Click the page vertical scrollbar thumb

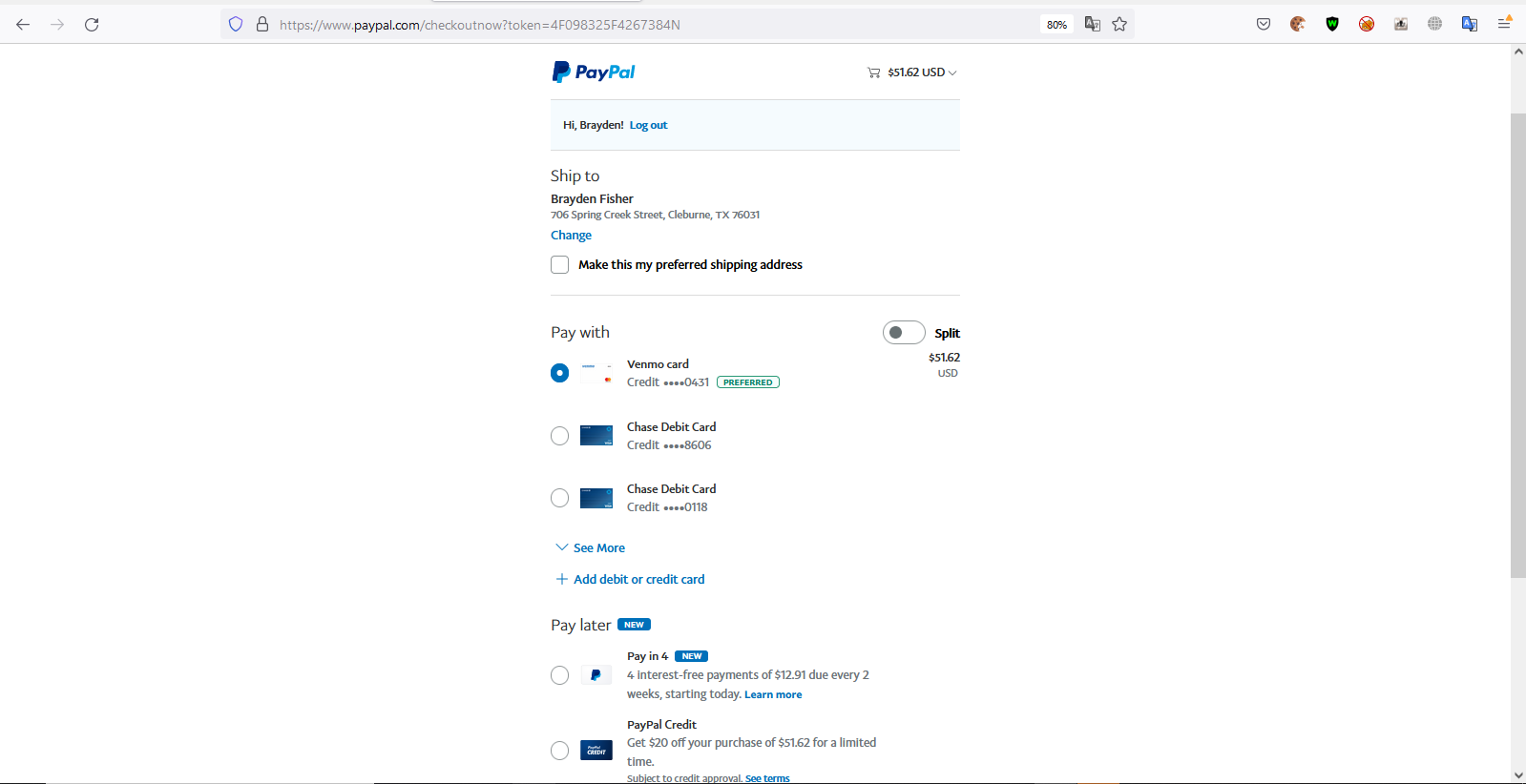coord(1518,345)
